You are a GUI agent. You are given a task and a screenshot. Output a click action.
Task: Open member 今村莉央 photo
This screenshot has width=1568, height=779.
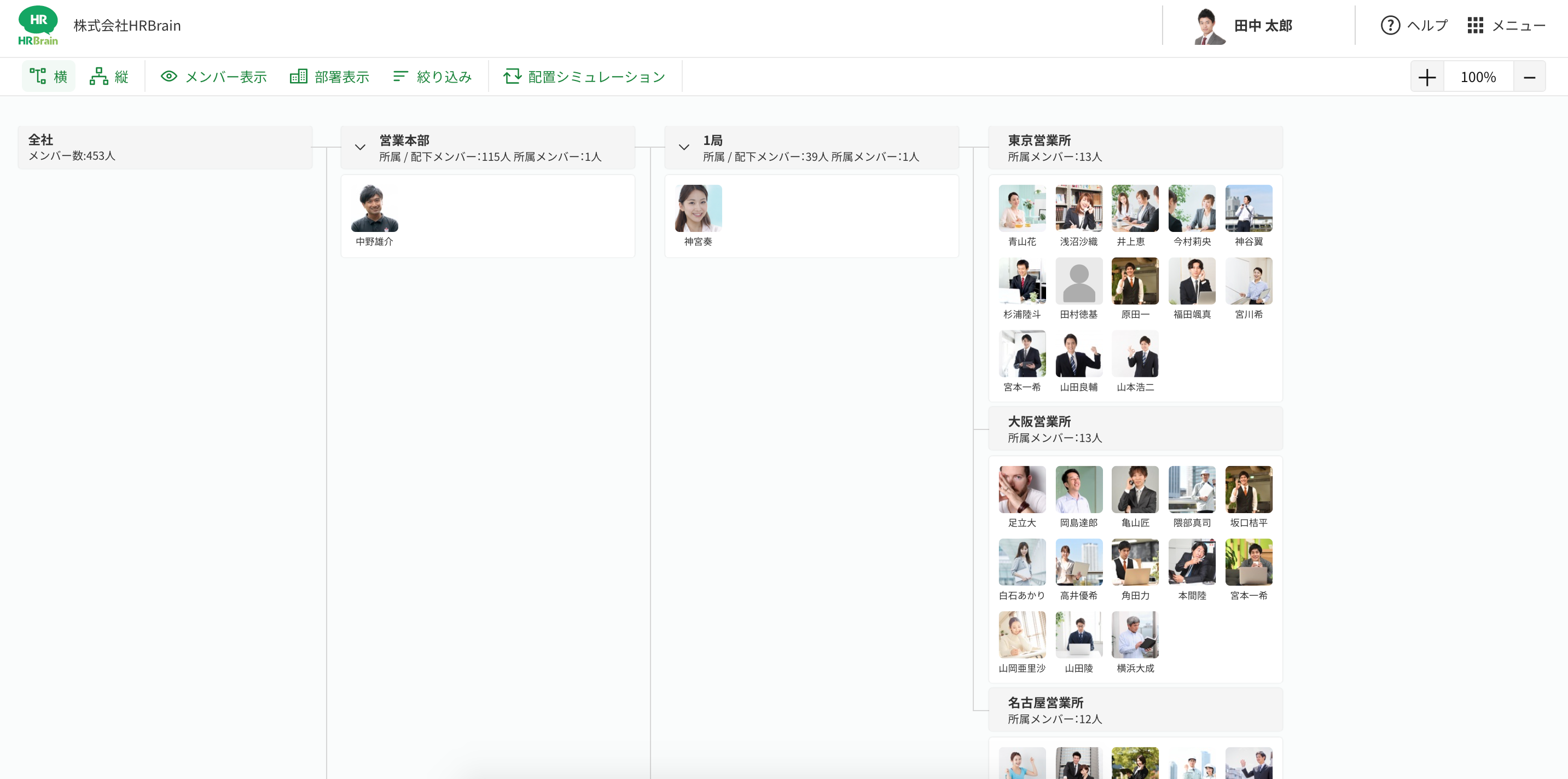tap(1192, 208)
